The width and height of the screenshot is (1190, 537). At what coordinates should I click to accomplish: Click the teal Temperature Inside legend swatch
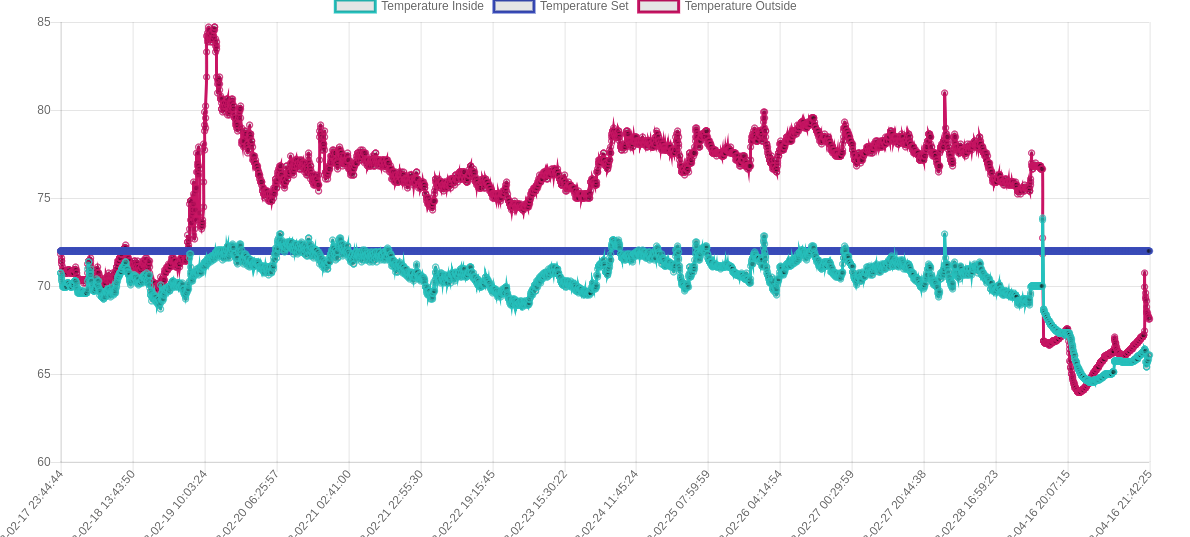tap(355, 6)
